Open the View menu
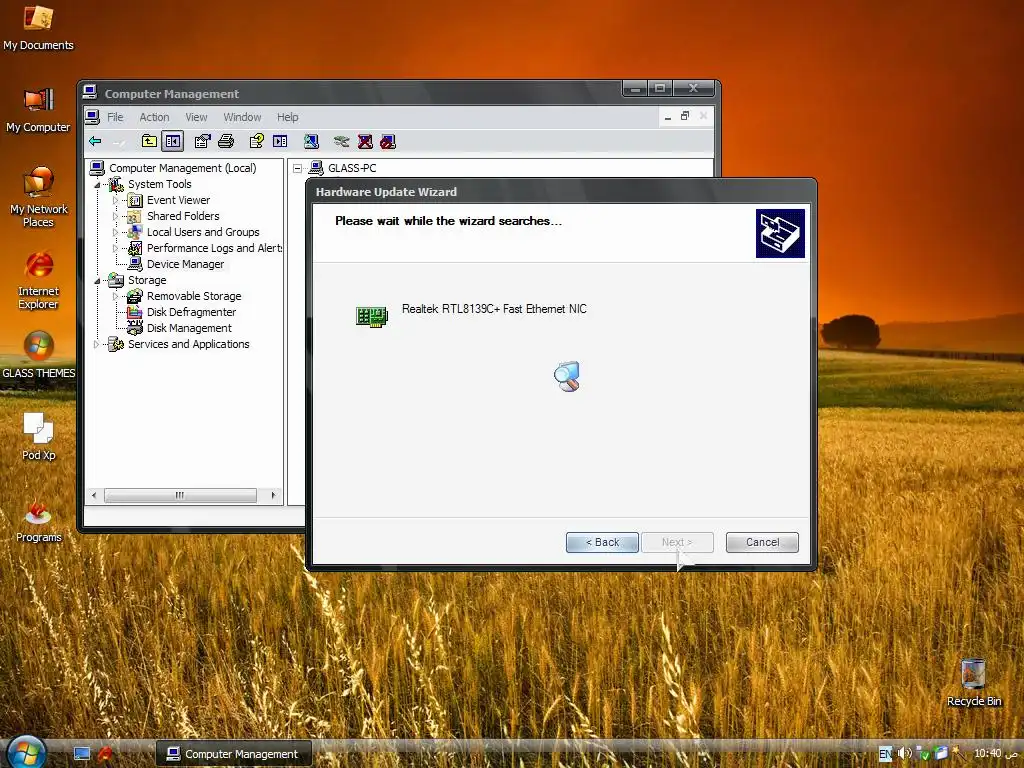The image size is (1024, 768). 196,117
